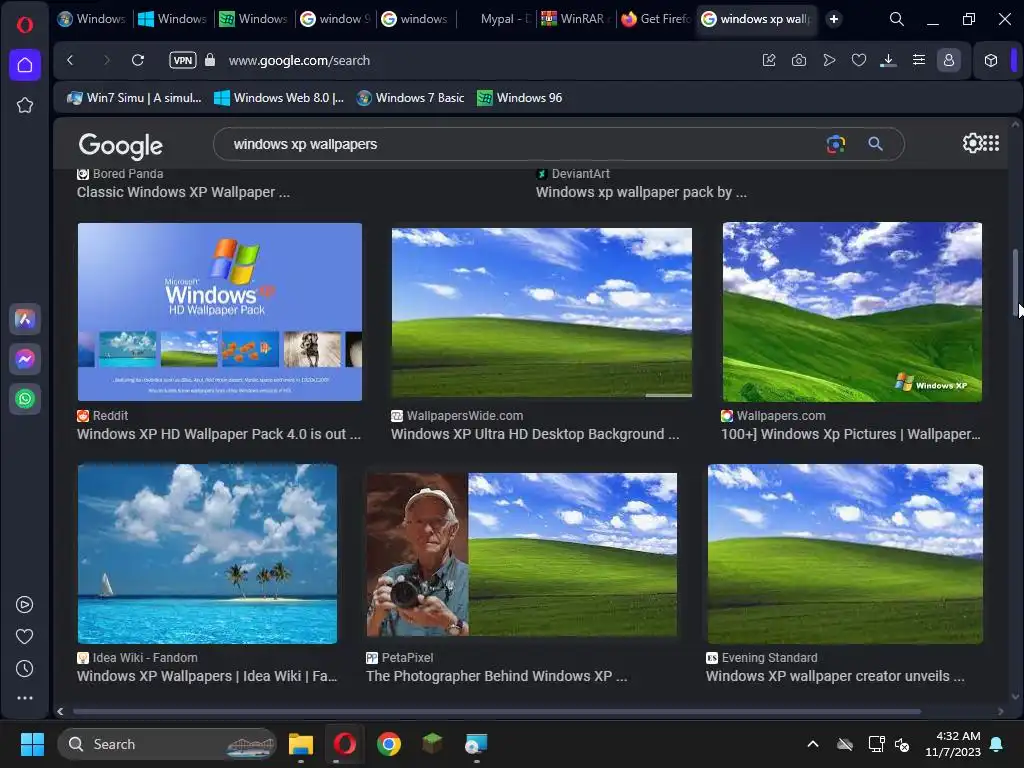The image size is (1024, 768).
Task: Open History clock icon in sidebar
Action: pyautogui.click(x=25, y=668)
